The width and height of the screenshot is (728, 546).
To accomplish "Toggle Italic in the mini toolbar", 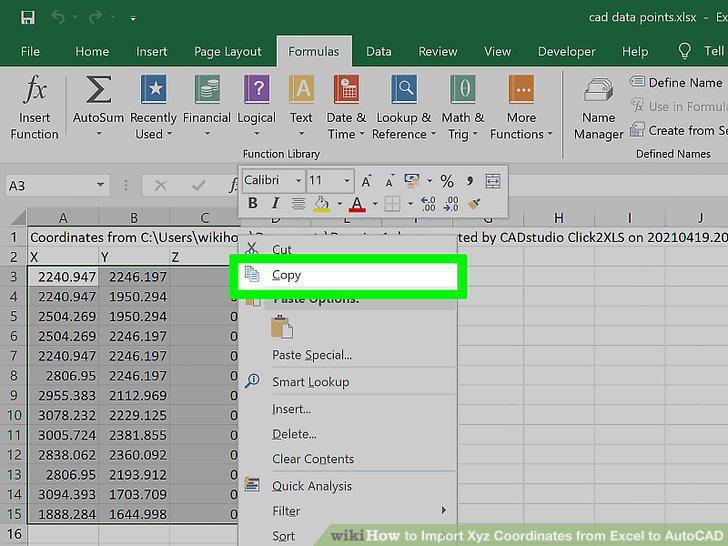I will (275, 203).
